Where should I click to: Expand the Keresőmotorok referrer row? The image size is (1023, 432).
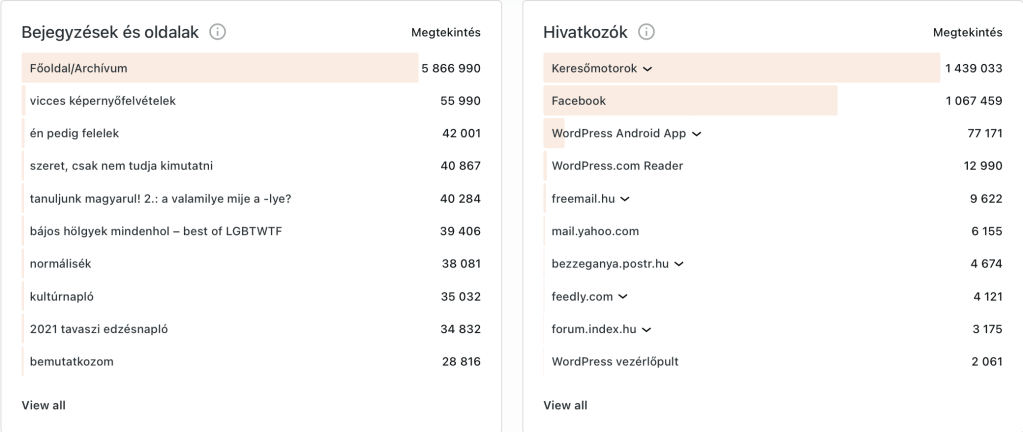[x=647, y=69]
